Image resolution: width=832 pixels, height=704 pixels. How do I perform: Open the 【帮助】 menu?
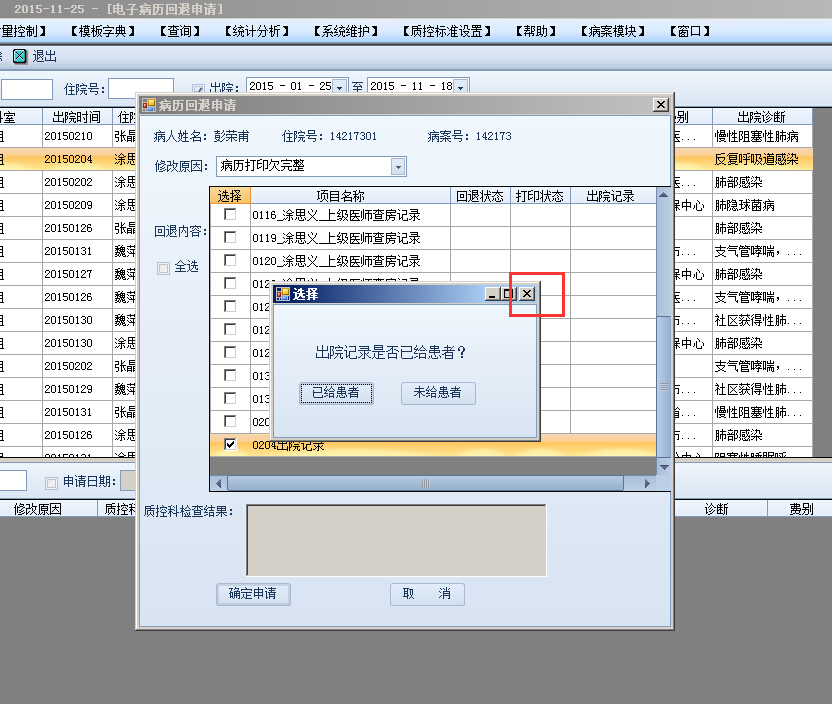click(x=536, y=31)
